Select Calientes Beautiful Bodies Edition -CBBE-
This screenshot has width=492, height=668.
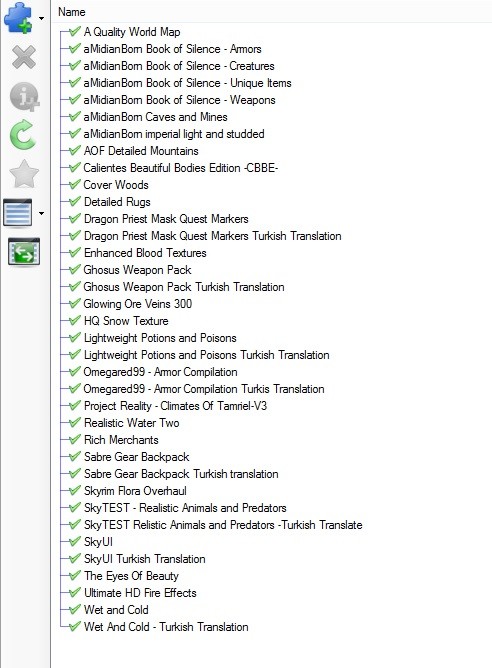[x=181, y=168]
